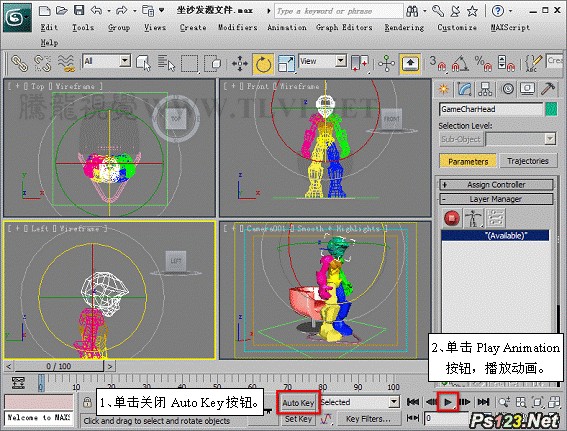Click the Edit Named Selection Sets icon
567x431 pixels.
coord(533,63)
